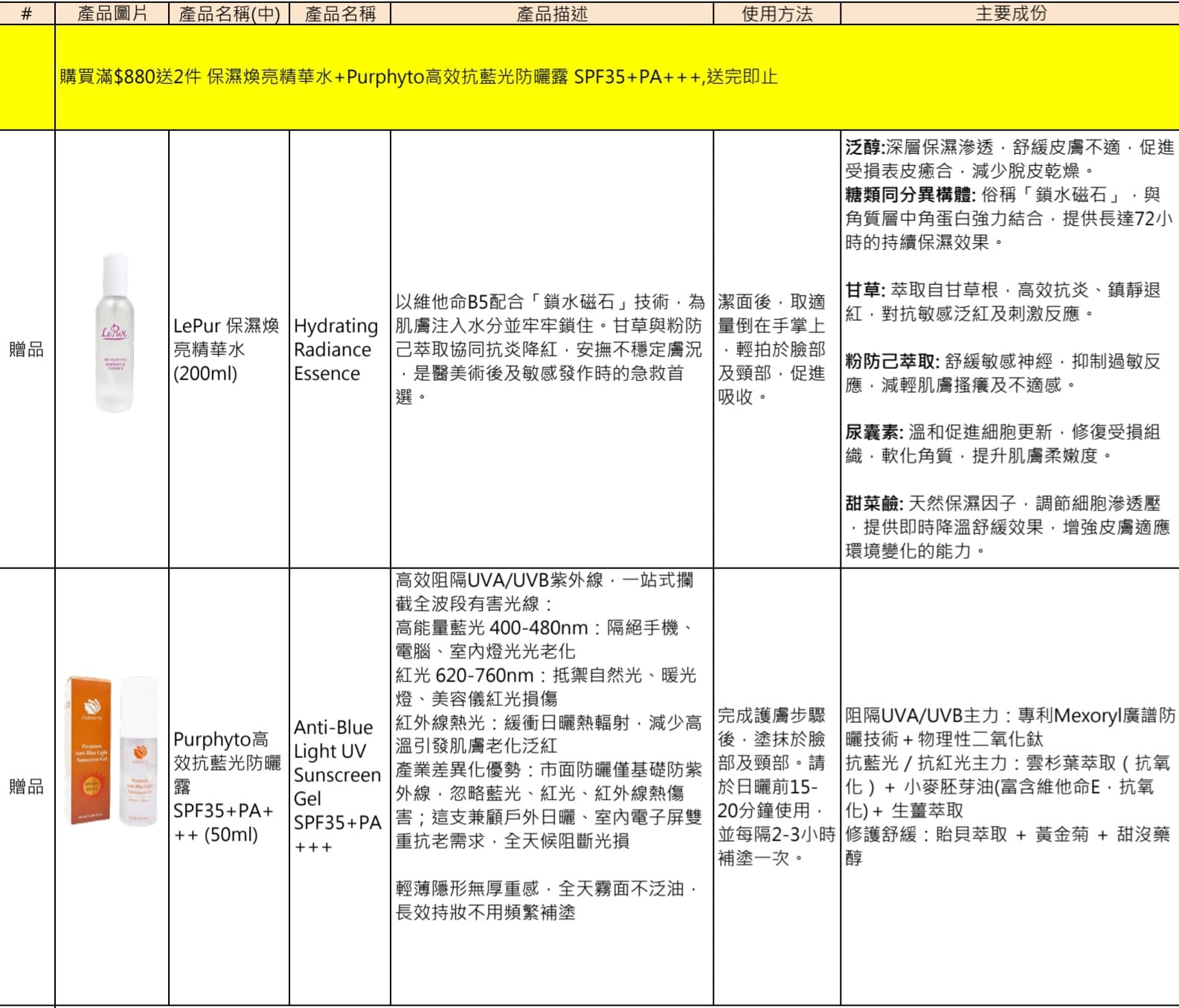Select the usage cell starting '完成護膚步驟後'
The width and height of the screenshot is (1179, 1008).
coord(777,786)
